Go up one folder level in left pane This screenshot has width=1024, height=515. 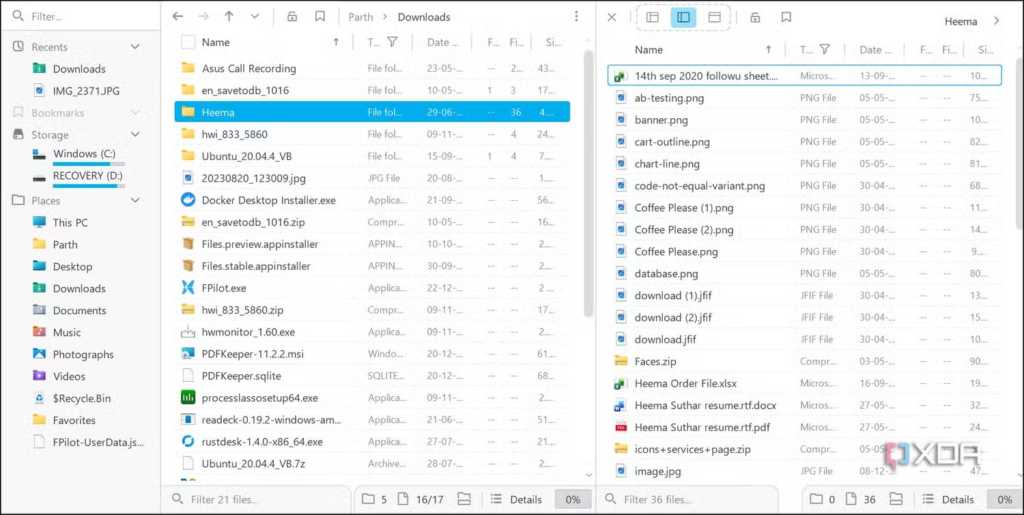pos(229,17)
